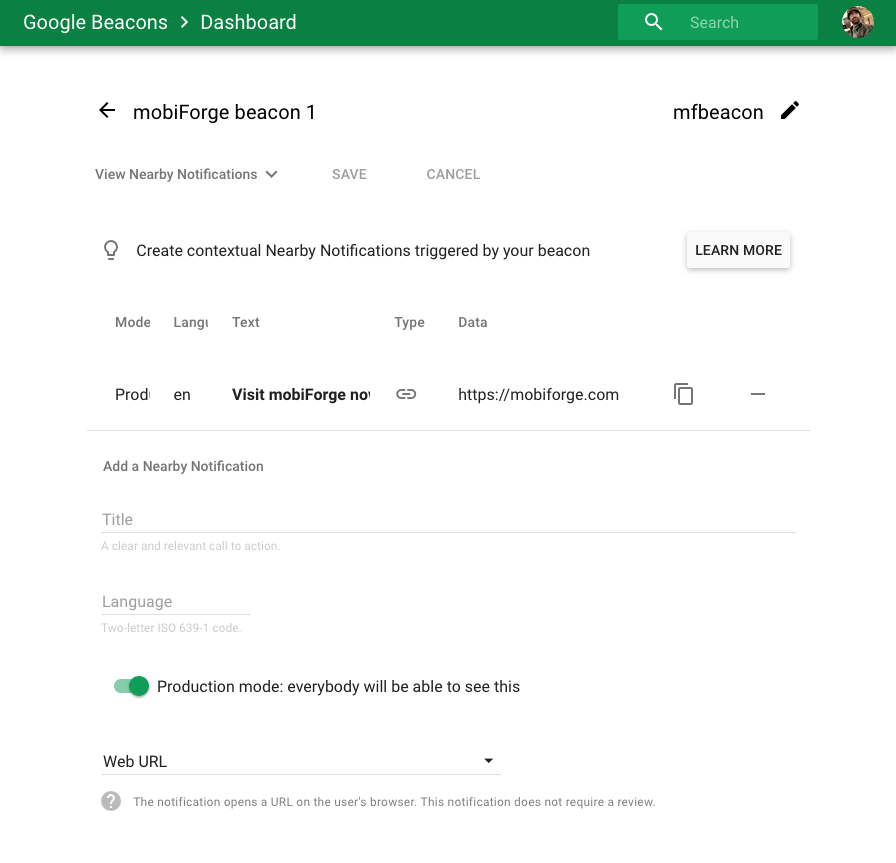
Task: Go to Google Beacons home link
Action: (95, 22)
